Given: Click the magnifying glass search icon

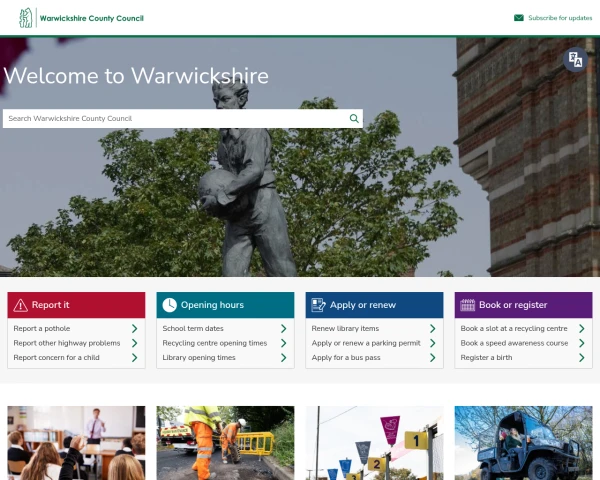Looking at the screenshot, I should 354,118.
